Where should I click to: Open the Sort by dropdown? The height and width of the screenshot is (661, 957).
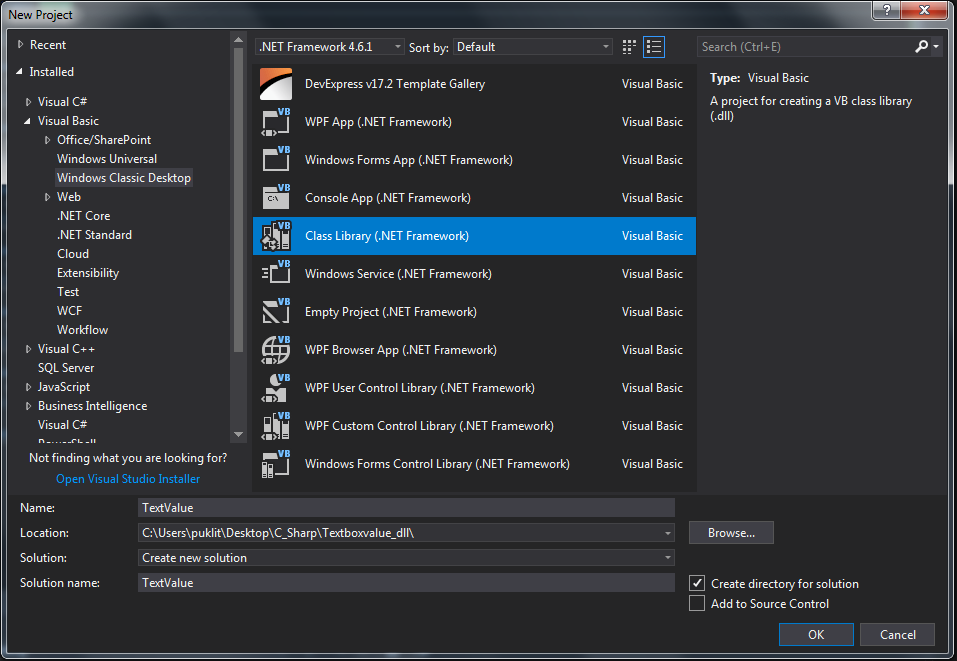click(x=532, y=47)
